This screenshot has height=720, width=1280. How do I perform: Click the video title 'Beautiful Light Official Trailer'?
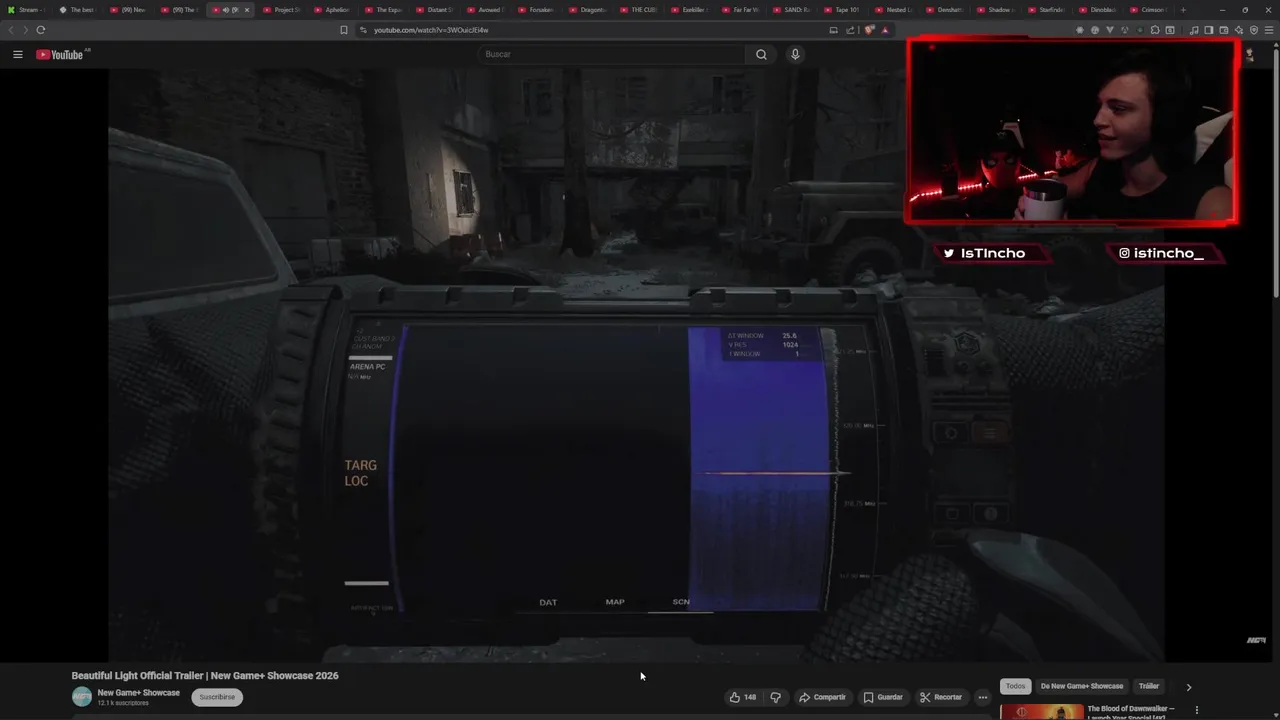click(x=205, y=676)
